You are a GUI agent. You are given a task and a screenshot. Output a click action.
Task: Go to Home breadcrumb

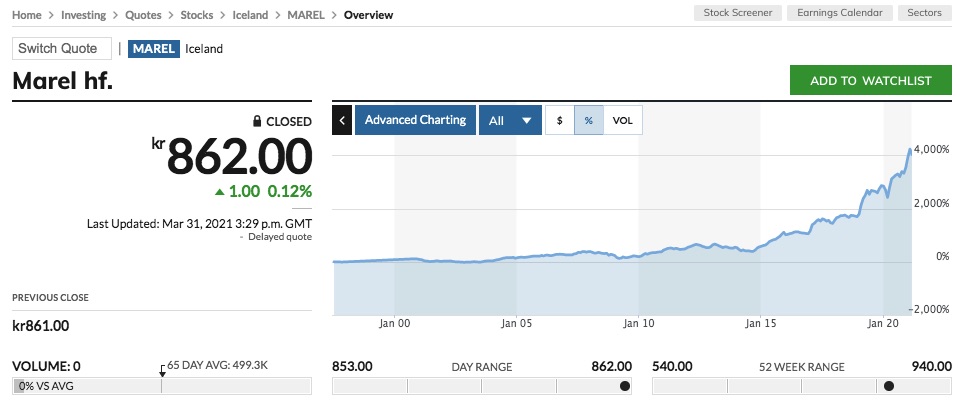(27, 15)
